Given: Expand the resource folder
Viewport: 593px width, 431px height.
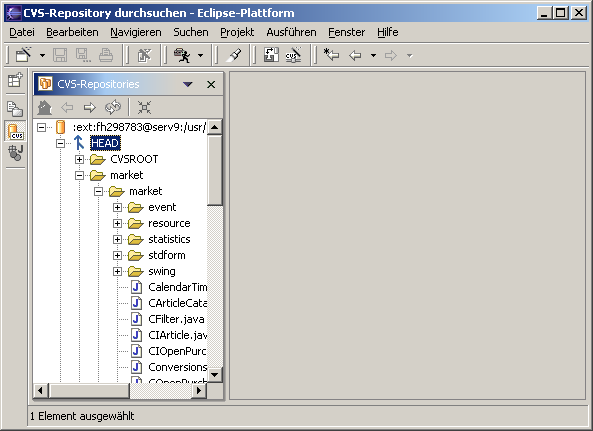Looking at the screenshot, I should (x=117, y=223).
